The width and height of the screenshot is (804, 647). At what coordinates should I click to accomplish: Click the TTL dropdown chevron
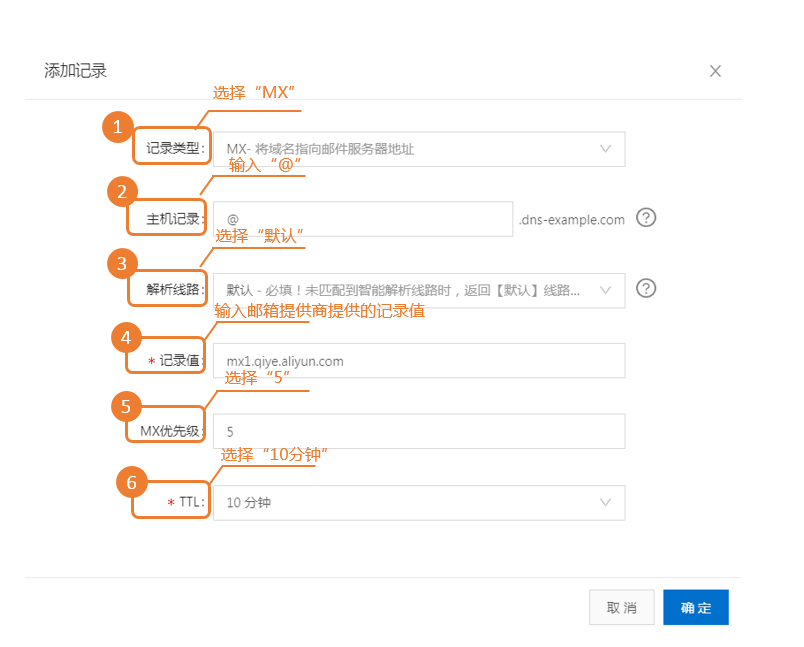point(605,502)
